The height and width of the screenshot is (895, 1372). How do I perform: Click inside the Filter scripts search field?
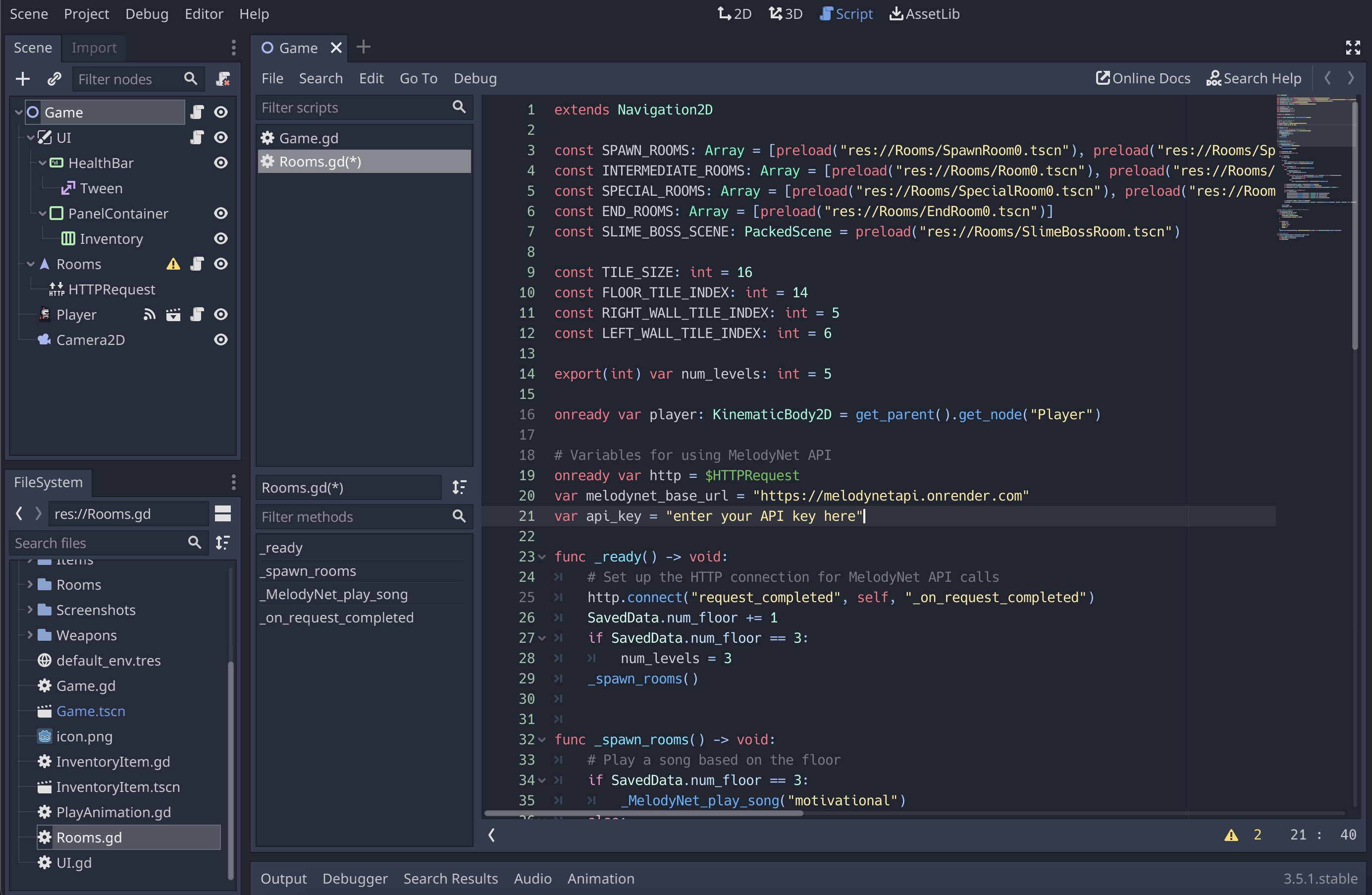pos(358,107)
